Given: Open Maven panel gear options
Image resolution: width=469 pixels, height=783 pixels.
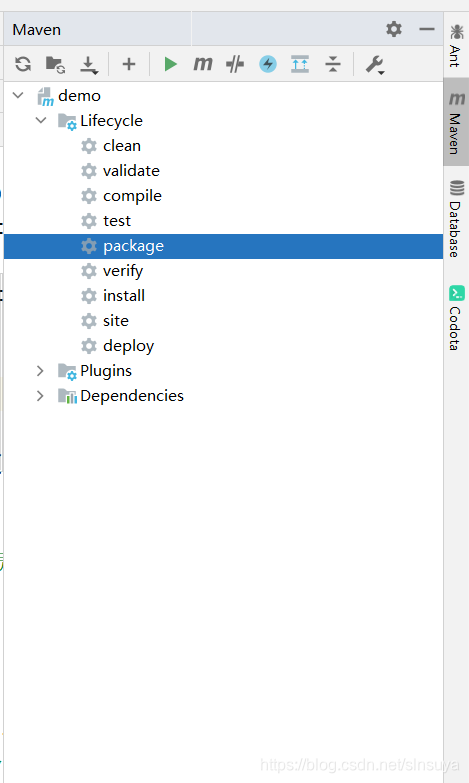Looking at the screenshot, I should point(394,29).
